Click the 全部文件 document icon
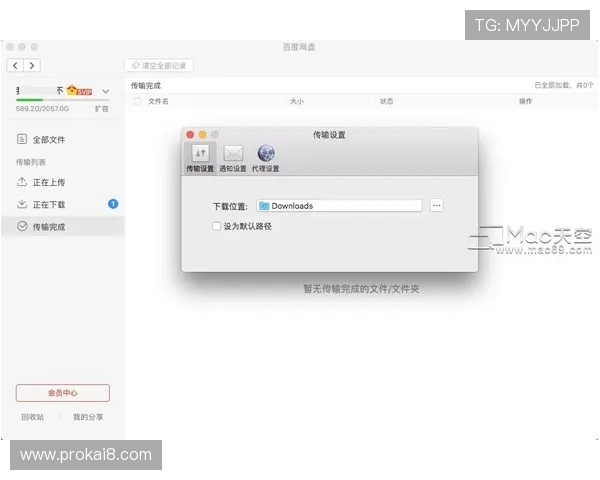This screenshot has height=480, width=600. pos(22,139)
